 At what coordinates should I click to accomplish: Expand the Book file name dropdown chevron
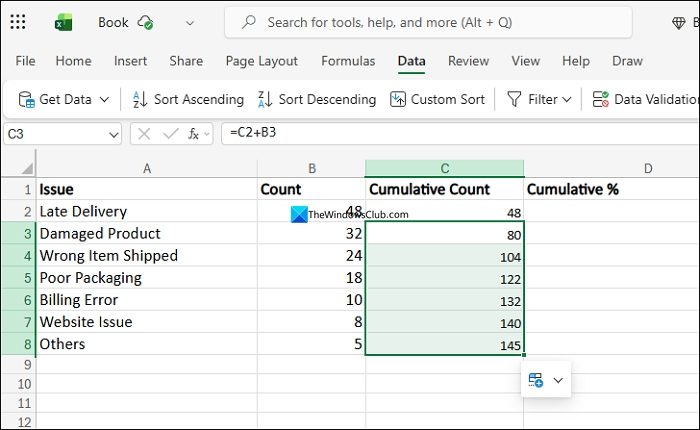tap(190, 23)
